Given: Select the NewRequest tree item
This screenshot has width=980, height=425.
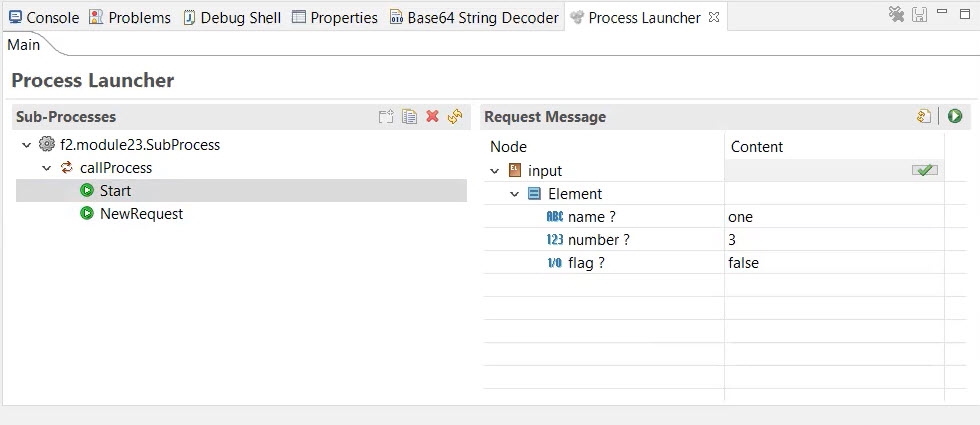Looking at the screenshot, I should (x=141, y=214).
